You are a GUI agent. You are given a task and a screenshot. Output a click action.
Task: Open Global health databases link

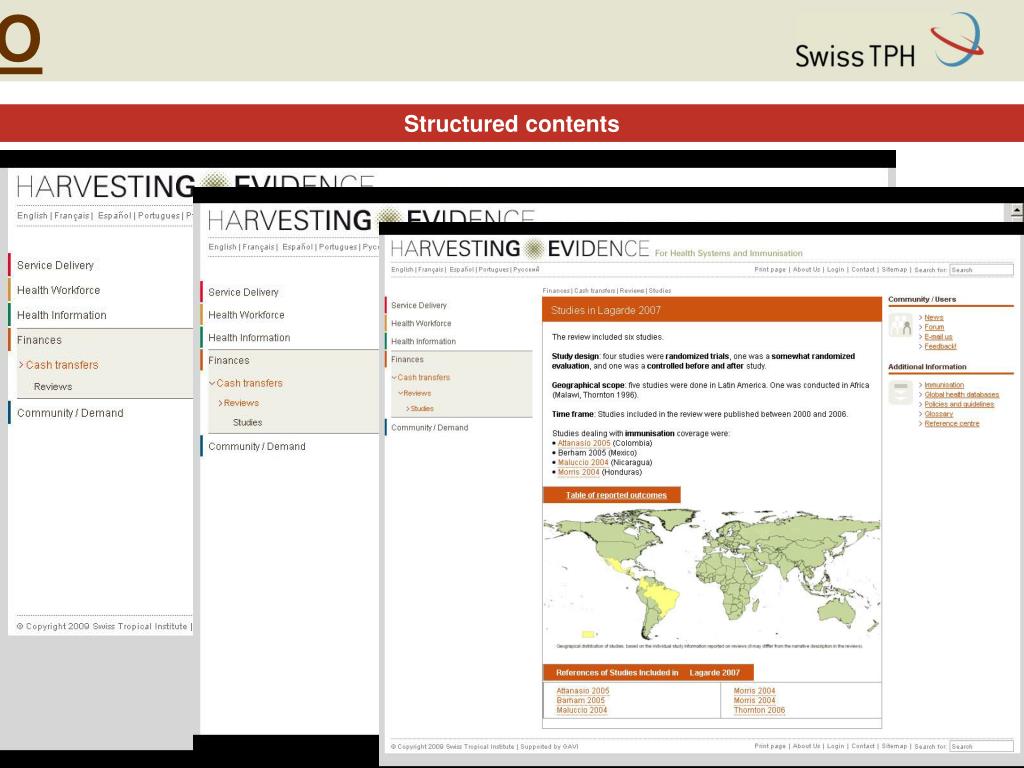coord(961,394)
